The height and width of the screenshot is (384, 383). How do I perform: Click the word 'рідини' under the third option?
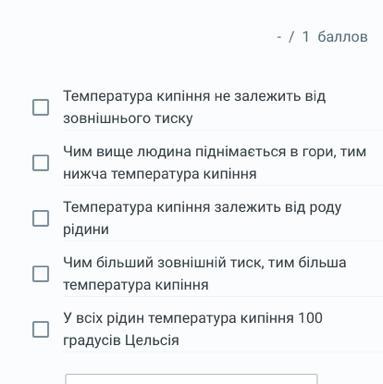[86, 230]
